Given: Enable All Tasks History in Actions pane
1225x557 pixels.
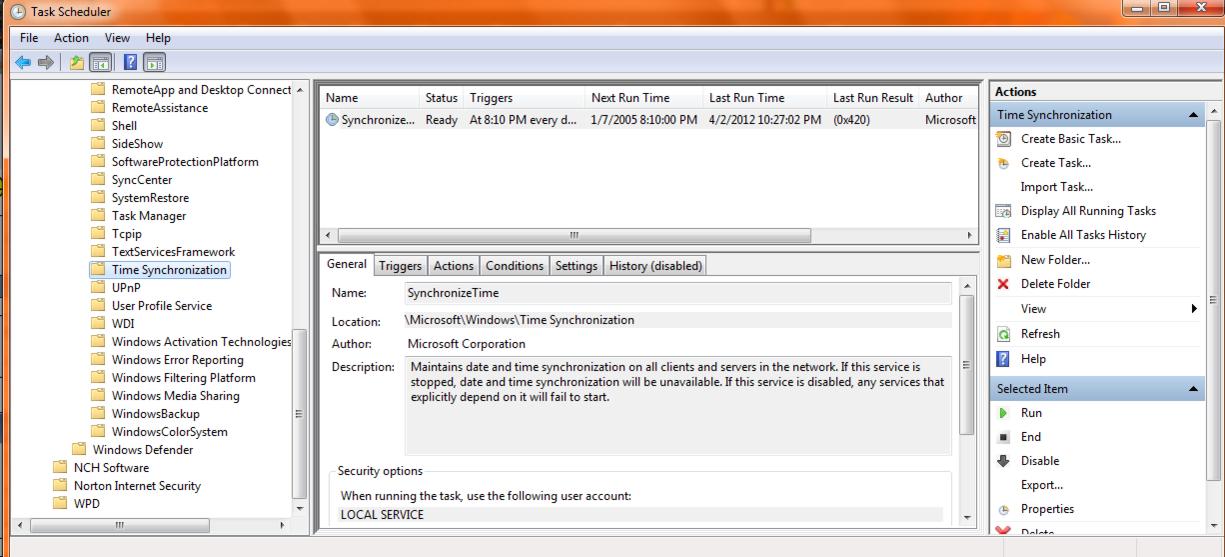Looking at the screenshot, I should [x=1082, y=235].
